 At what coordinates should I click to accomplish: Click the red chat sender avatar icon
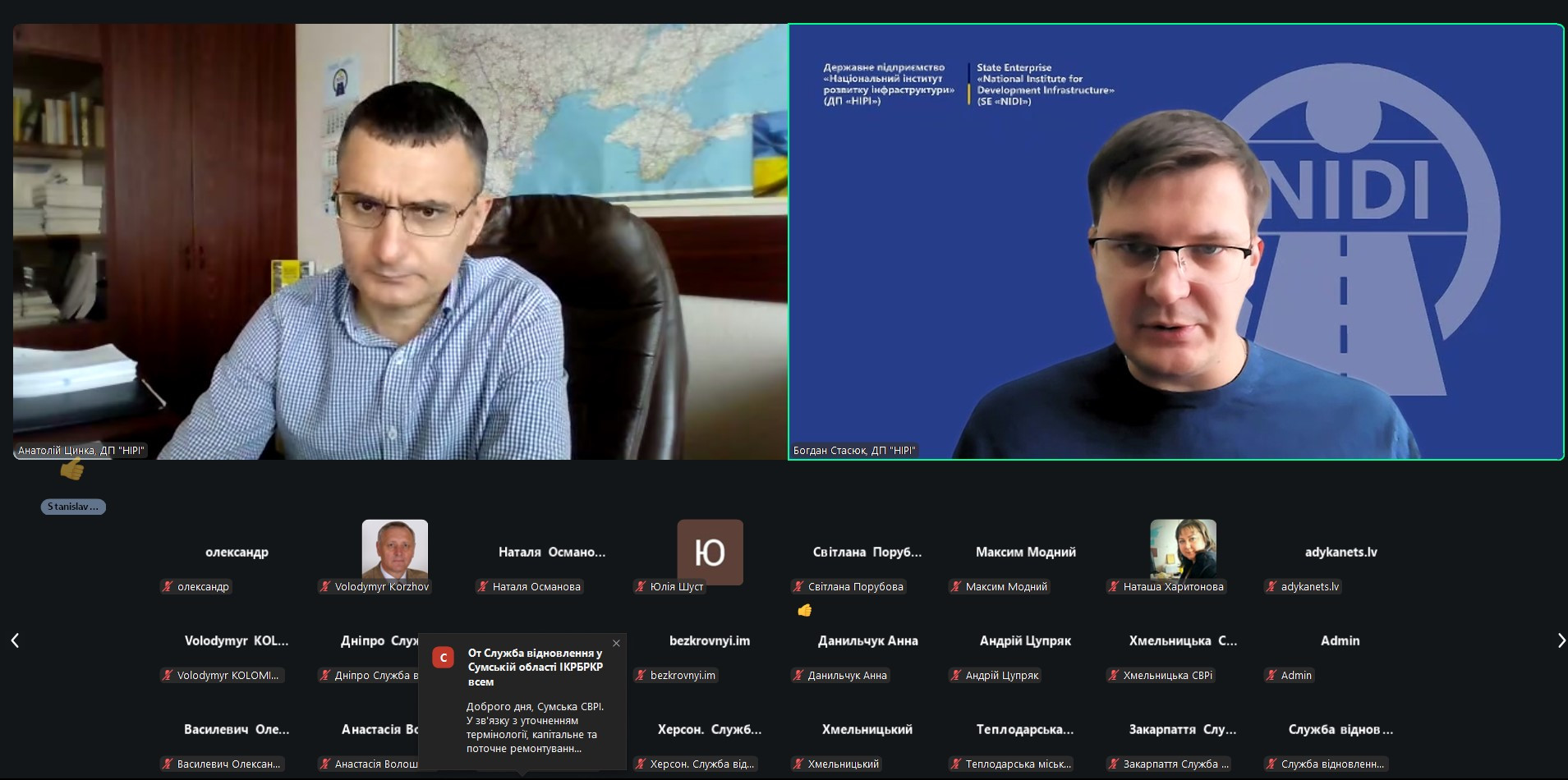pyautogui.click(x=444, y=658)
